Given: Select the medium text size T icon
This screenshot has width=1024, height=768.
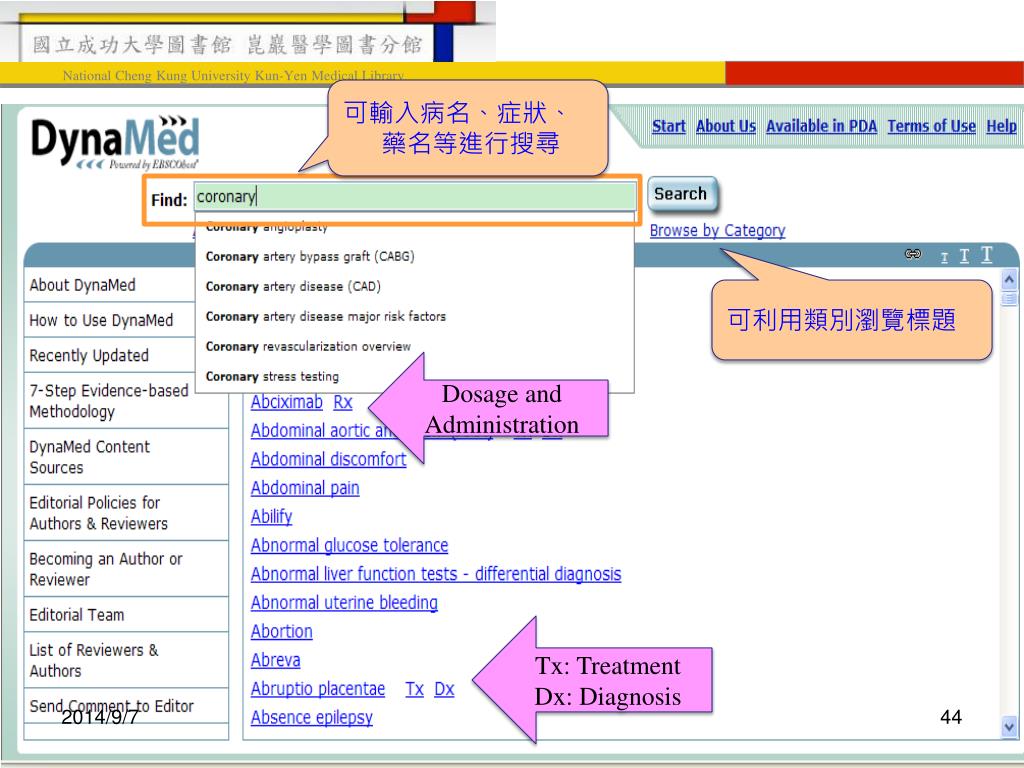Looking at the screenshot, I should click(x=964, y=256).
